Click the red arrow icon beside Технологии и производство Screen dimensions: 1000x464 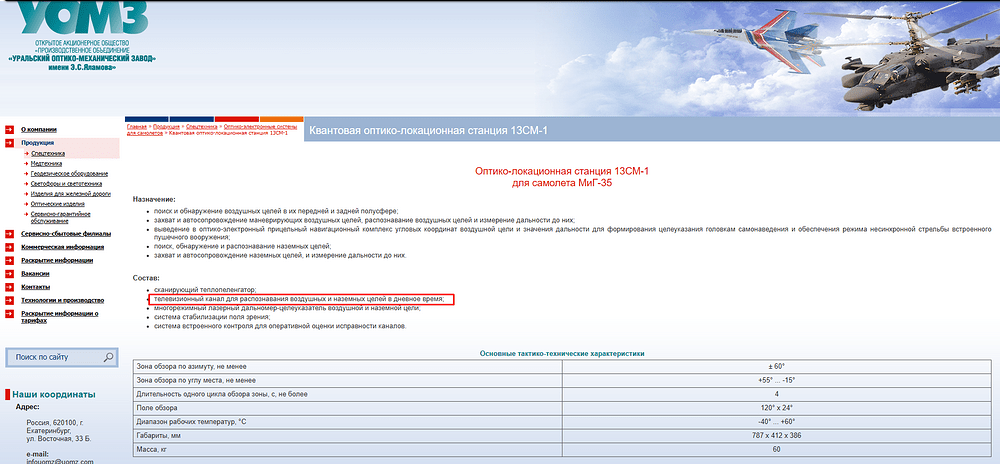(9, 300)
